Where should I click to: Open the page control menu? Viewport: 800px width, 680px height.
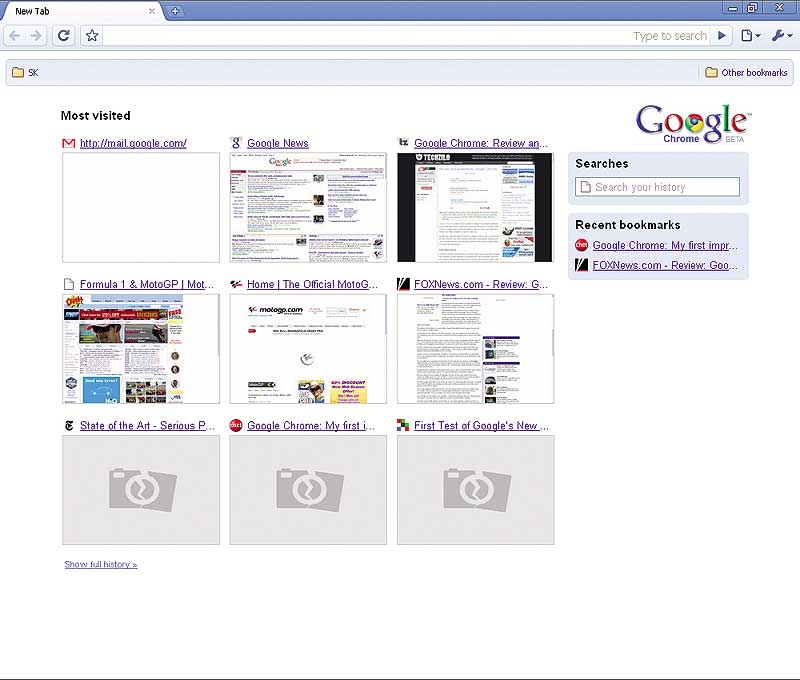tap(751, 36)
